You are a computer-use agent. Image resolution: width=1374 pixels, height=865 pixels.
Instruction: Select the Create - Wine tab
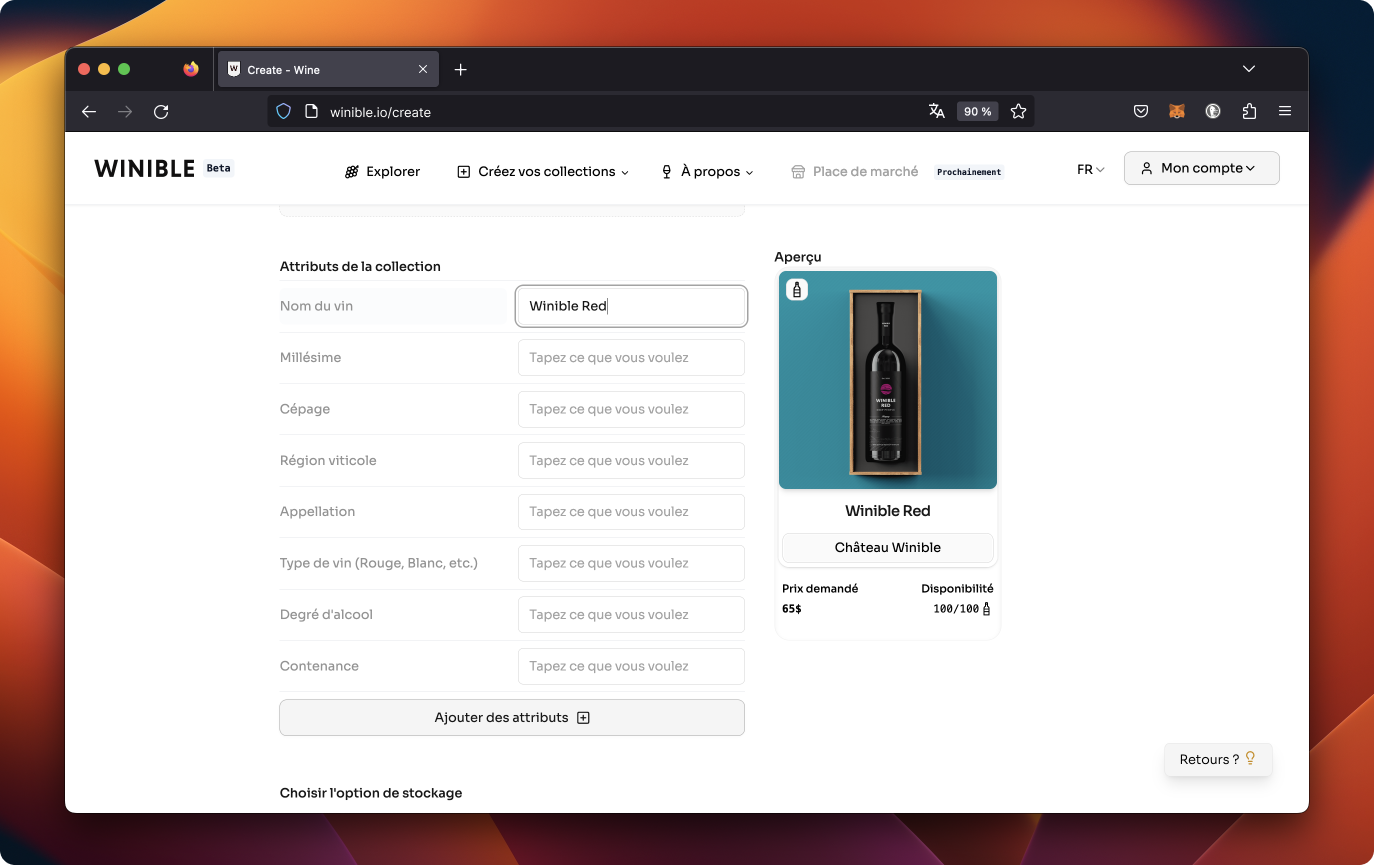coord(328,70)
